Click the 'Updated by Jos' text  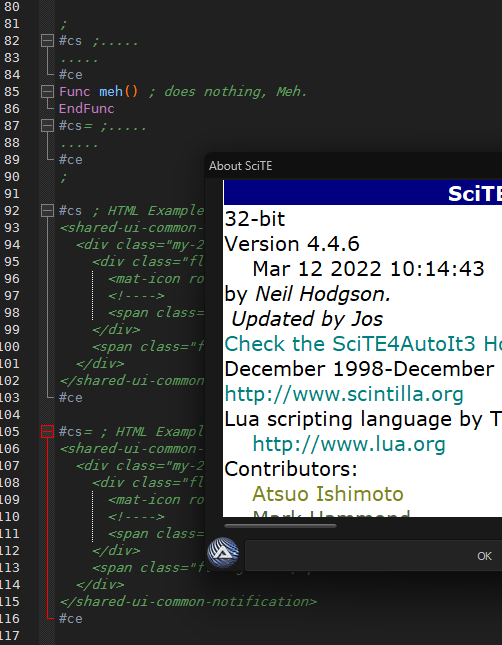pyautogui.click(x=307, y=319)
